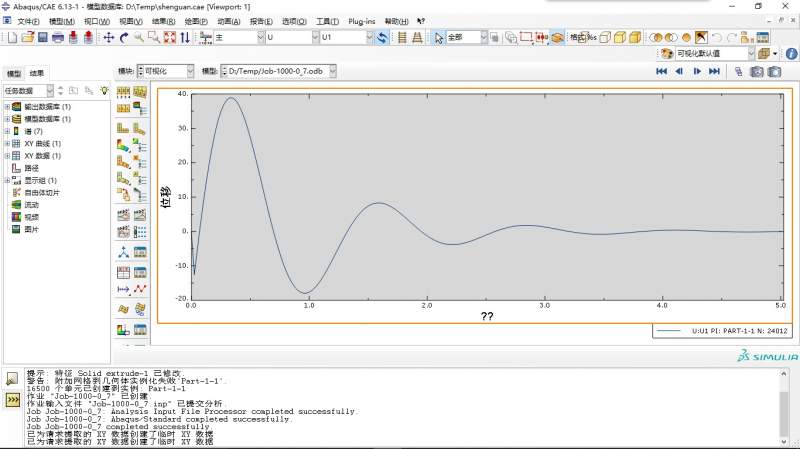Click the Create XY Data icon
800x449 pixels.
(123, 272)
